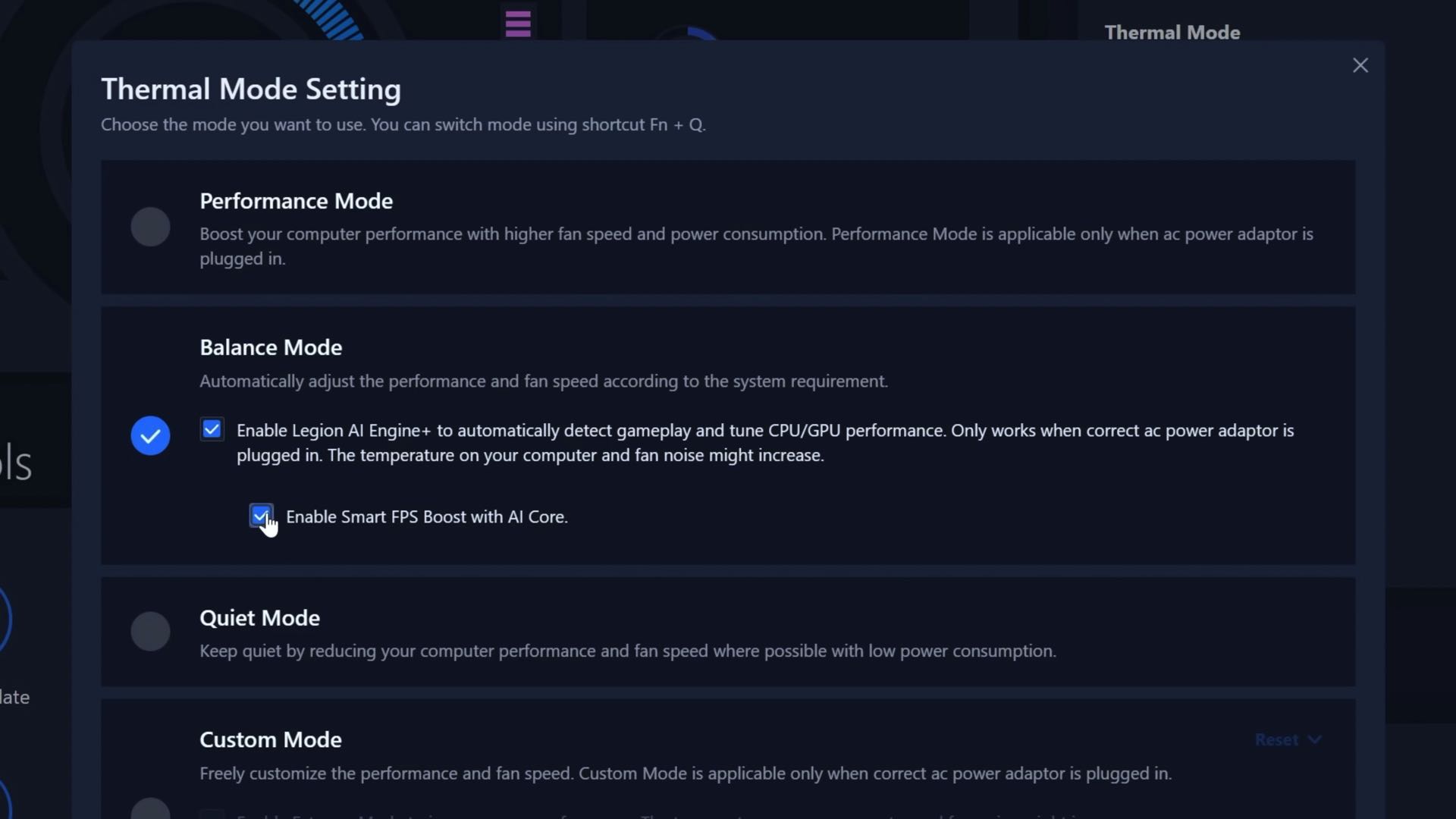1456x819 pixels.
Task: Click the 'Automatically adjust the performance' description
Action: (x=544, y=381)
